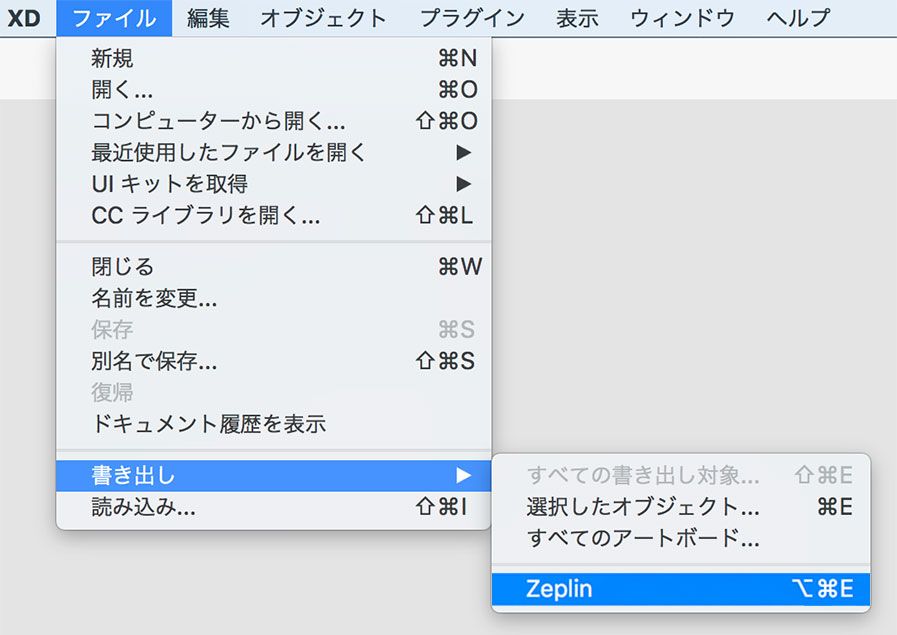This screenshot has height=635, width=897.
Task: Select 読み込み... to import files
Action: pos(140,508)
